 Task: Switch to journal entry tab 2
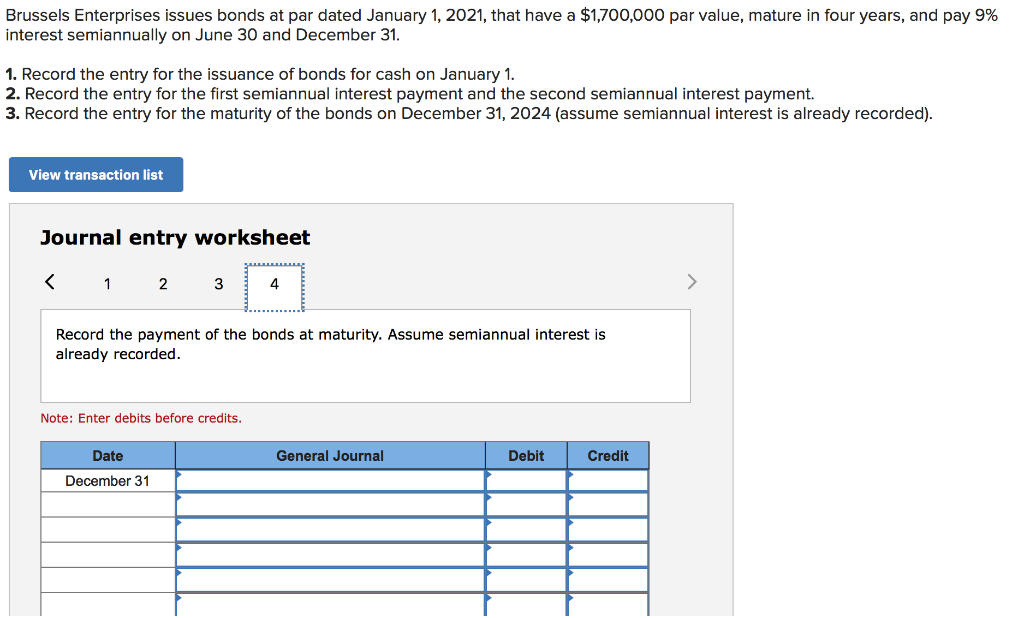pos(163,284)
